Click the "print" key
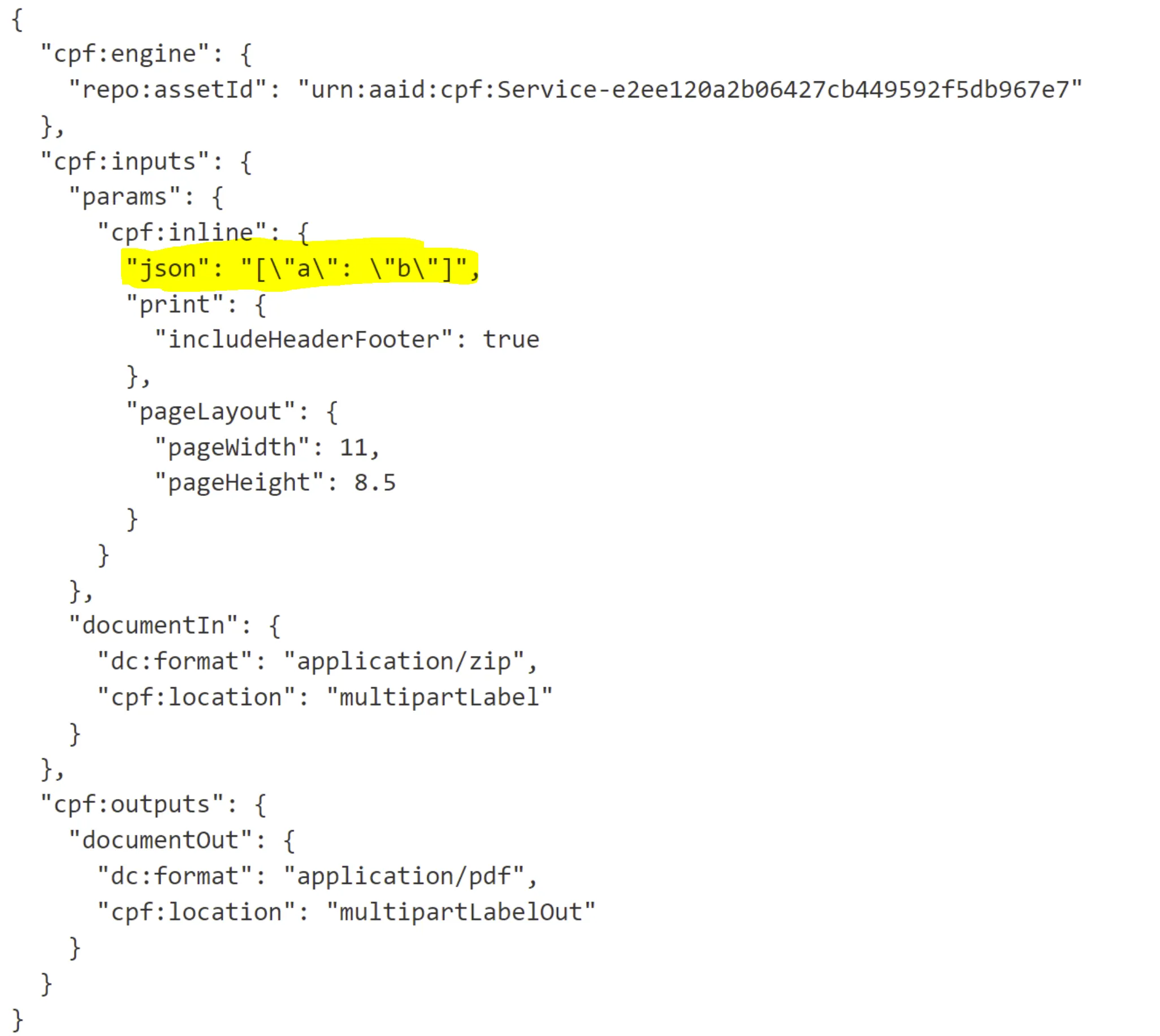Screen dimensions: 1160x1036 175,305
